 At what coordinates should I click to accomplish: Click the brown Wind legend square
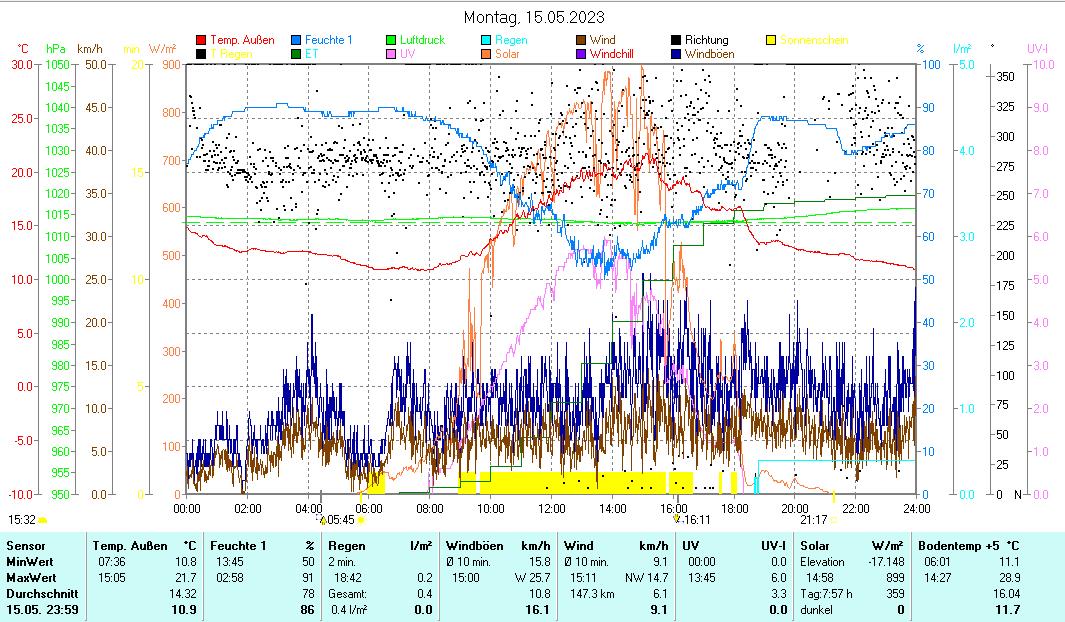coord(581,41)
